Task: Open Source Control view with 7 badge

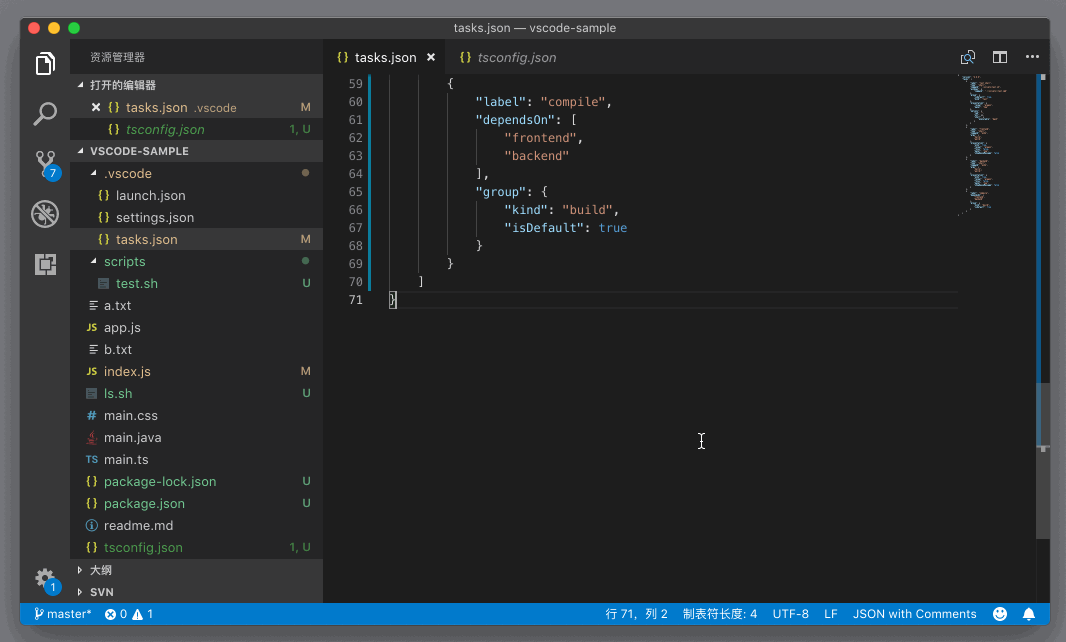Action: click(45, 164)
